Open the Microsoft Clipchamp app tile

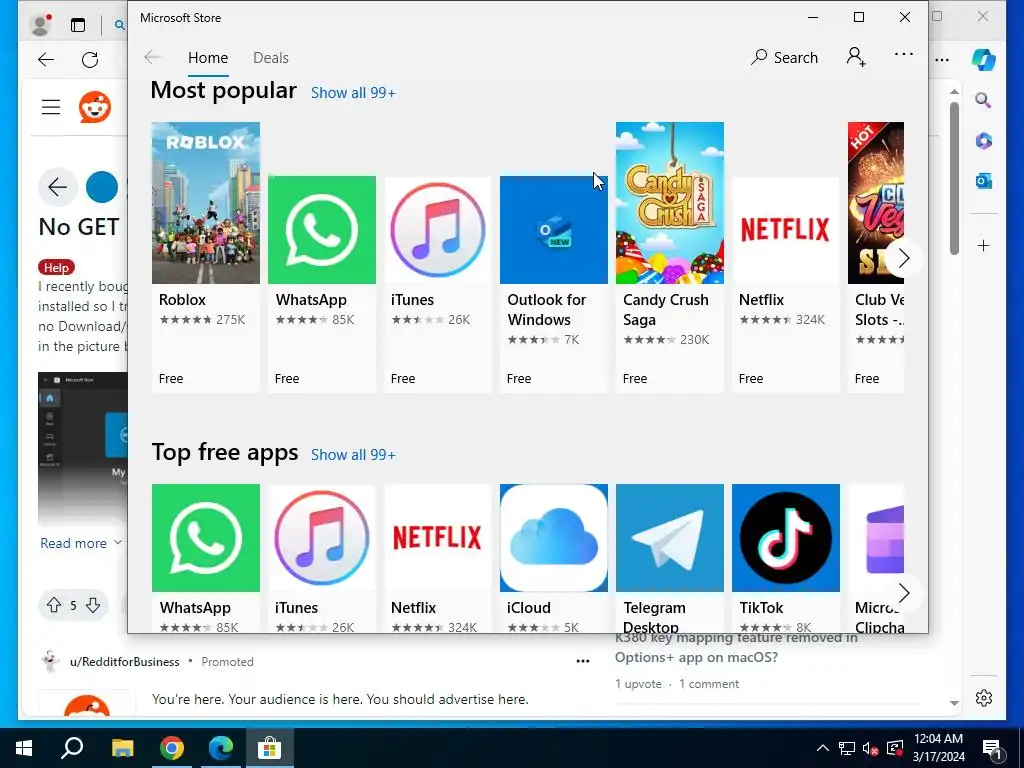(876, 558)
